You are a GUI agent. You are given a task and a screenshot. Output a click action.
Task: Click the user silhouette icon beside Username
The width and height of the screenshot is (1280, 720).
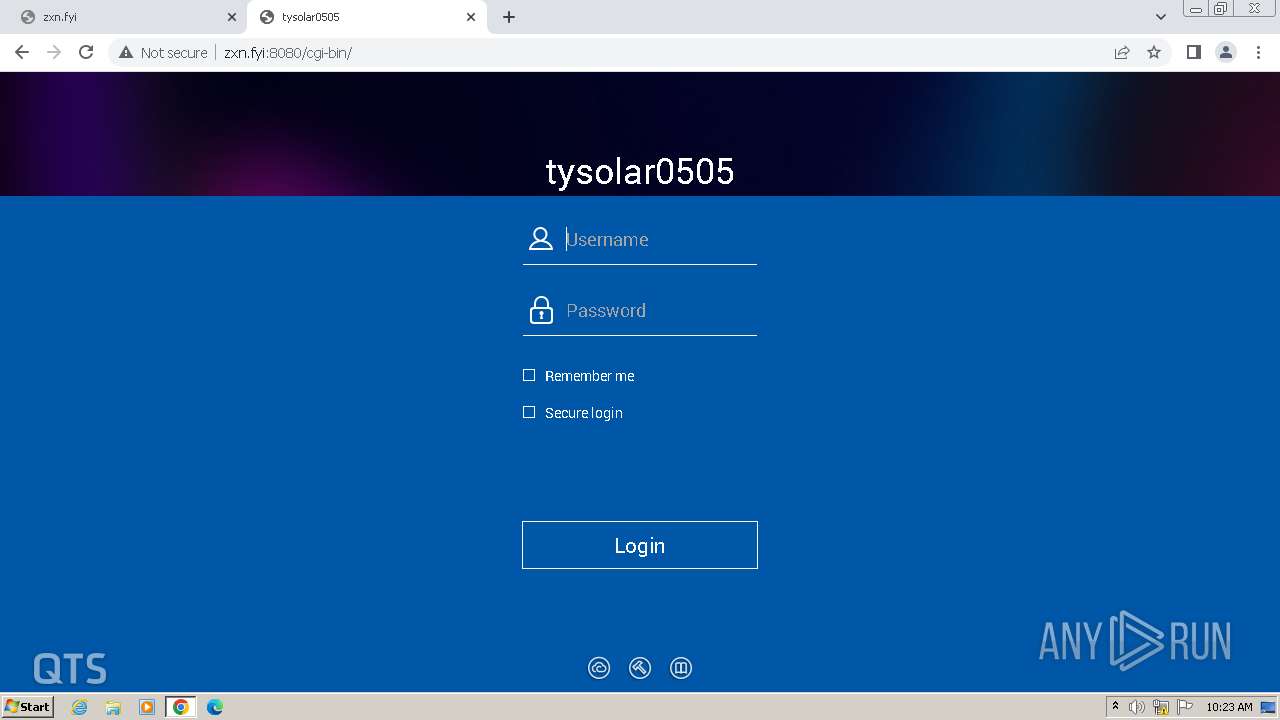click(x=541, y=238)
